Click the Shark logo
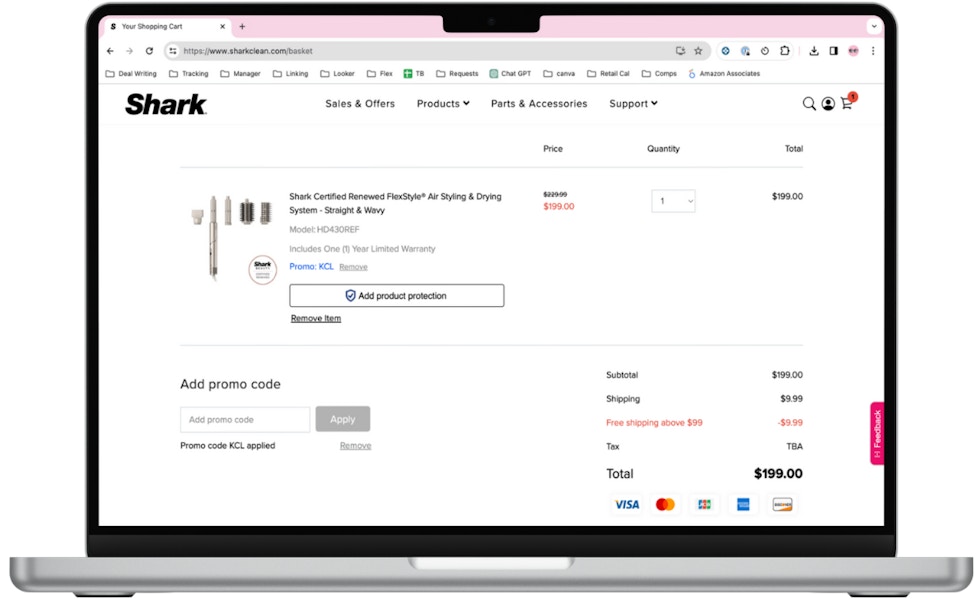The image size is (980, 600). [166, 104]
